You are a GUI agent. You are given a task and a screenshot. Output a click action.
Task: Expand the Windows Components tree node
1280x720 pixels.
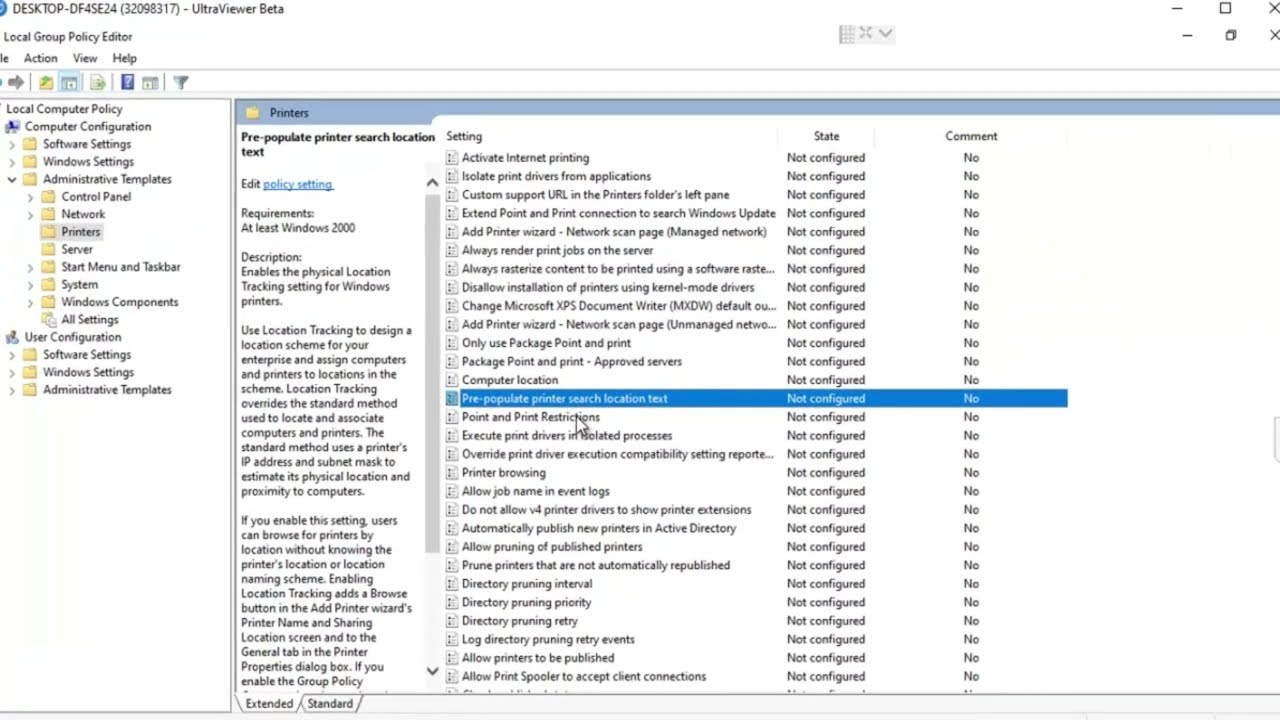point(30,302)
